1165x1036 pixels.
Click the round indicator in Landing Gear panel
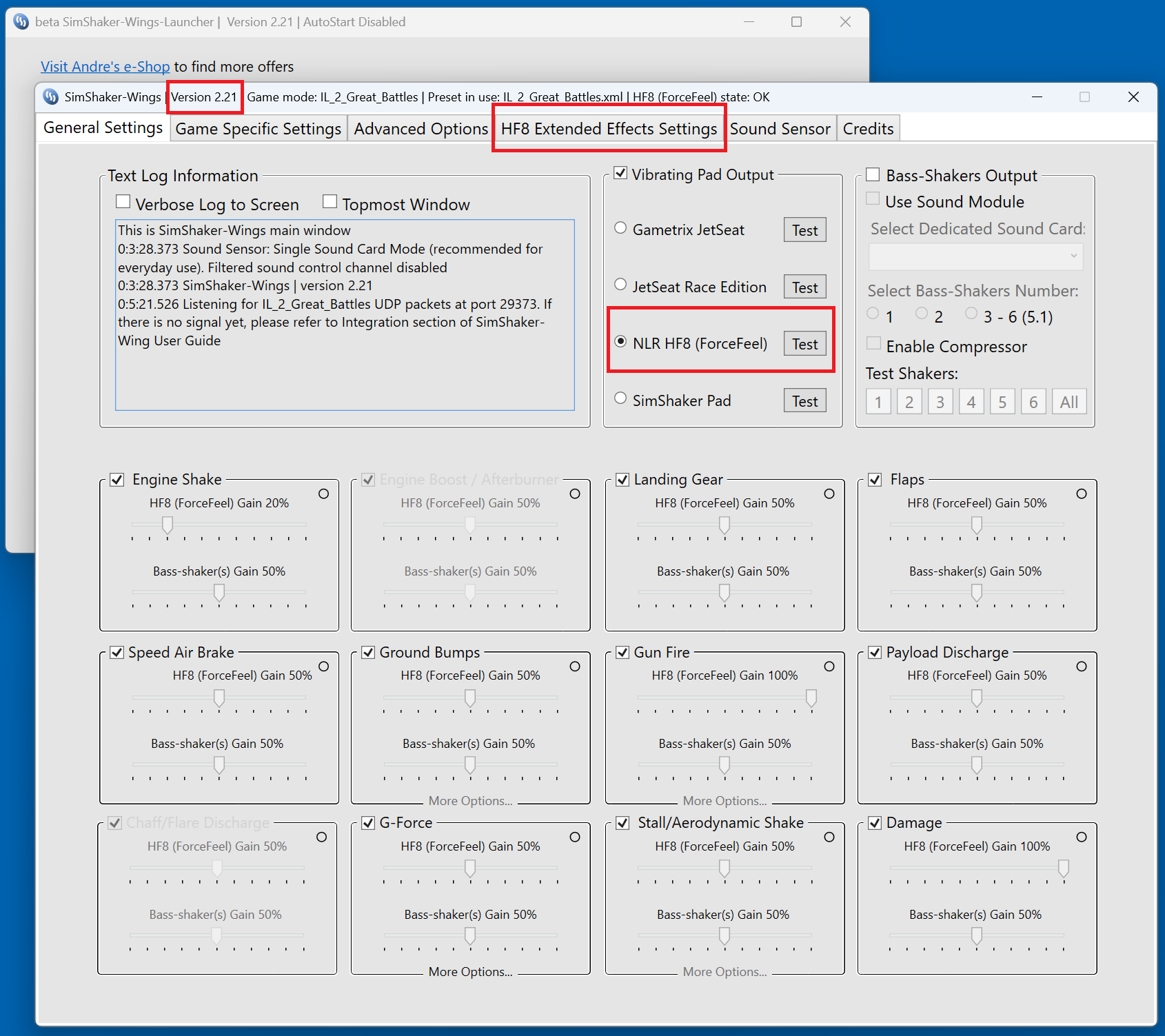(x=829, y=494)
